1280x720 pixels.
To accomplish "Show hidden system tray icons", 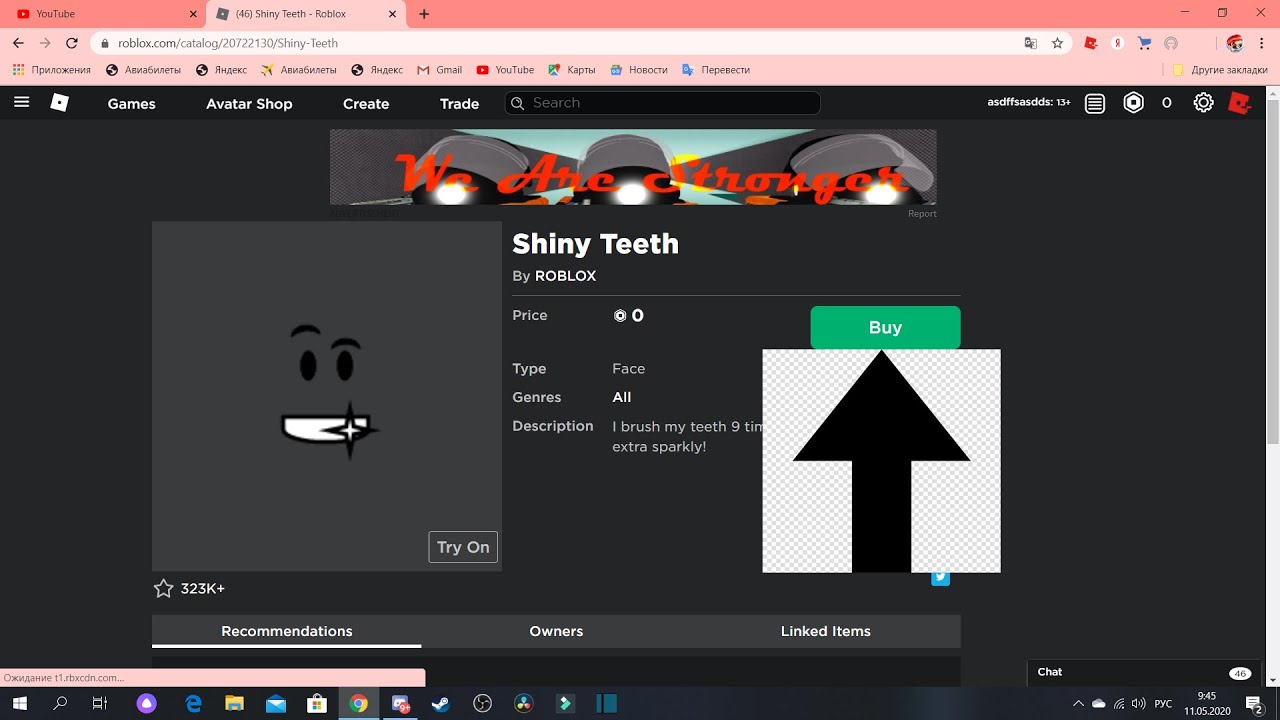I will point(1077,704).
